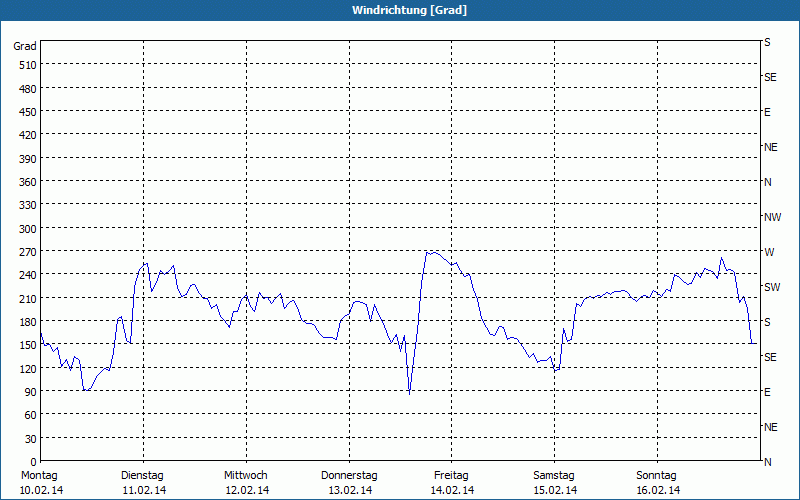Click the E compass label at 90 level
This screenshot has height=500, width=800.
767,392
